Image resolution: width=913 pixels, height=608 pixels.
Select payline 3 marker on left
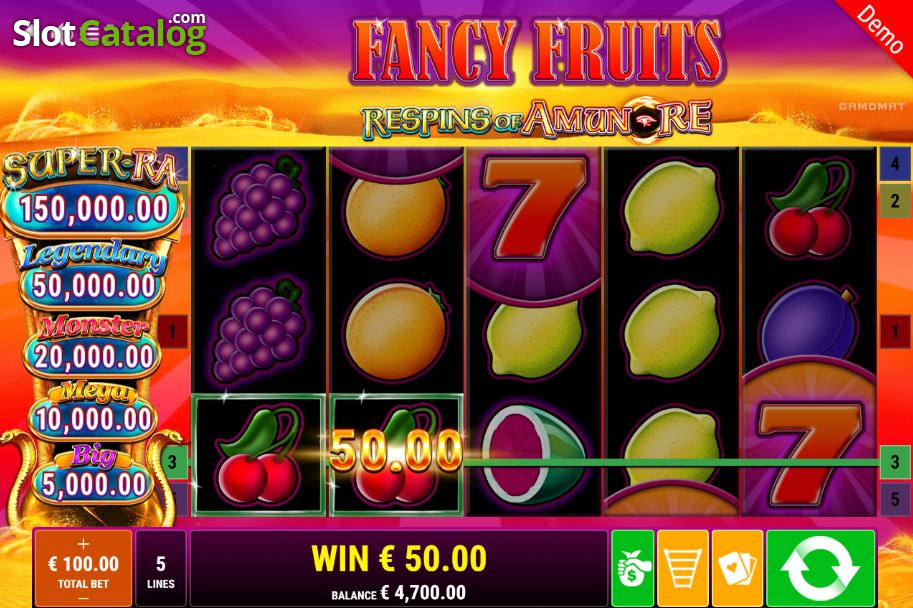point(173,462)
